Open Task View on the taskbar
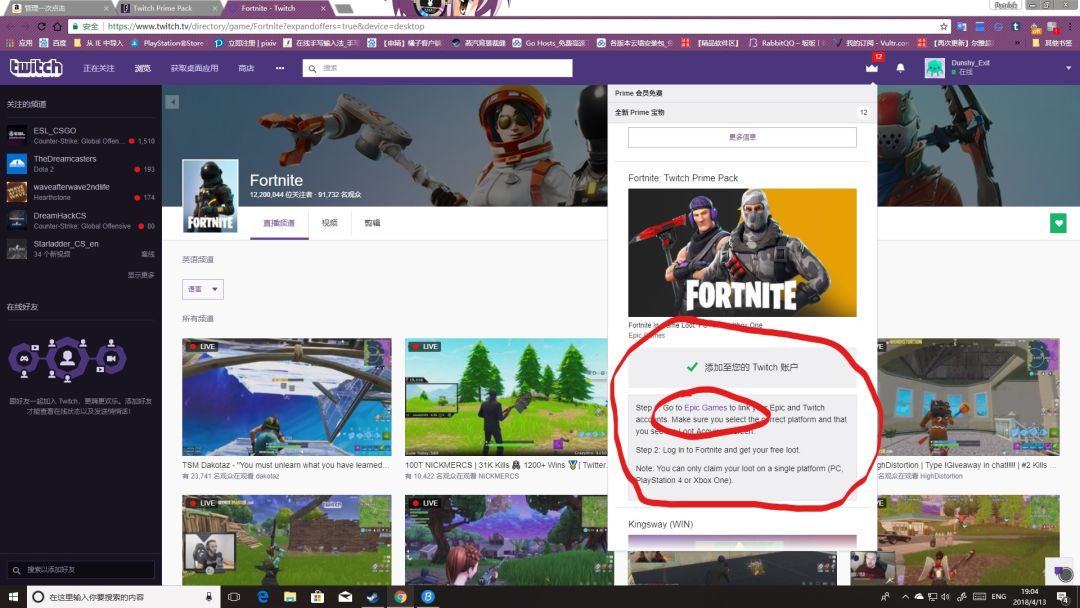 tap(234, 597)
